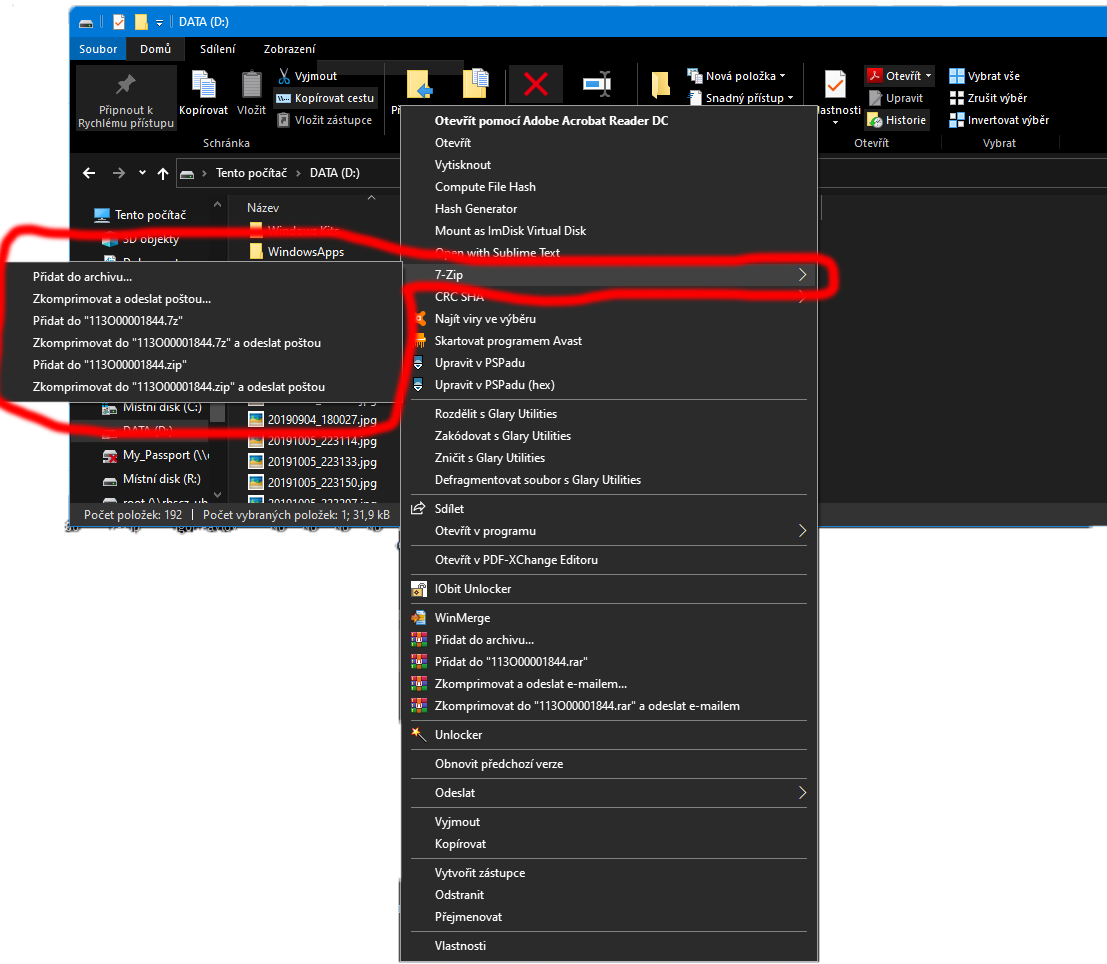Select file 20191005_223133.jpg in list
The image size is (1107, 964).
321,462
